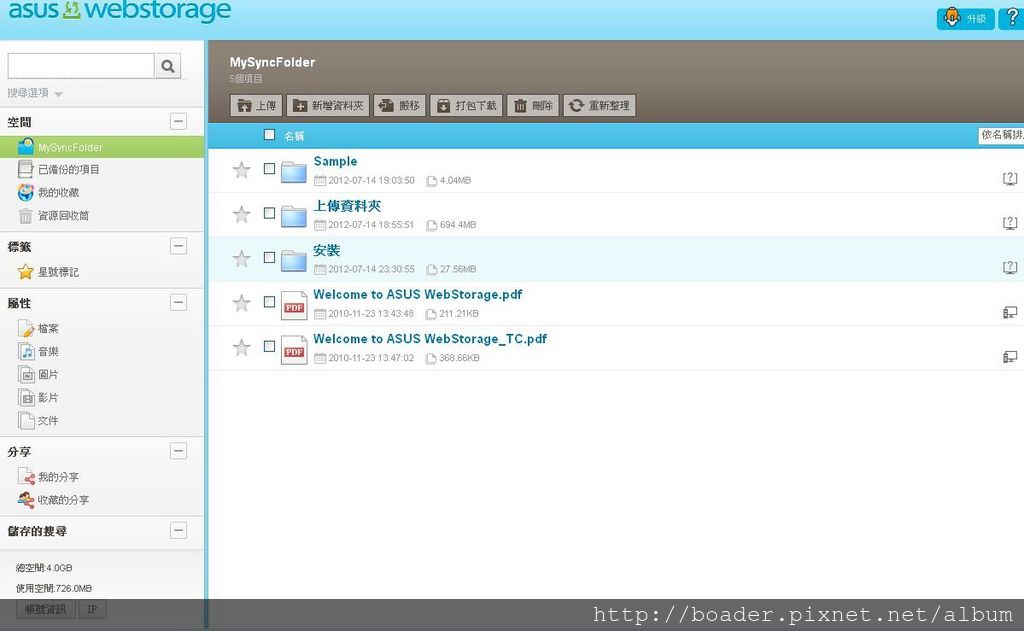Screen dimensions: 1024x631
Task: Check the 上傳資料夾 folder checkbox
Action: (x=269, y=213)
